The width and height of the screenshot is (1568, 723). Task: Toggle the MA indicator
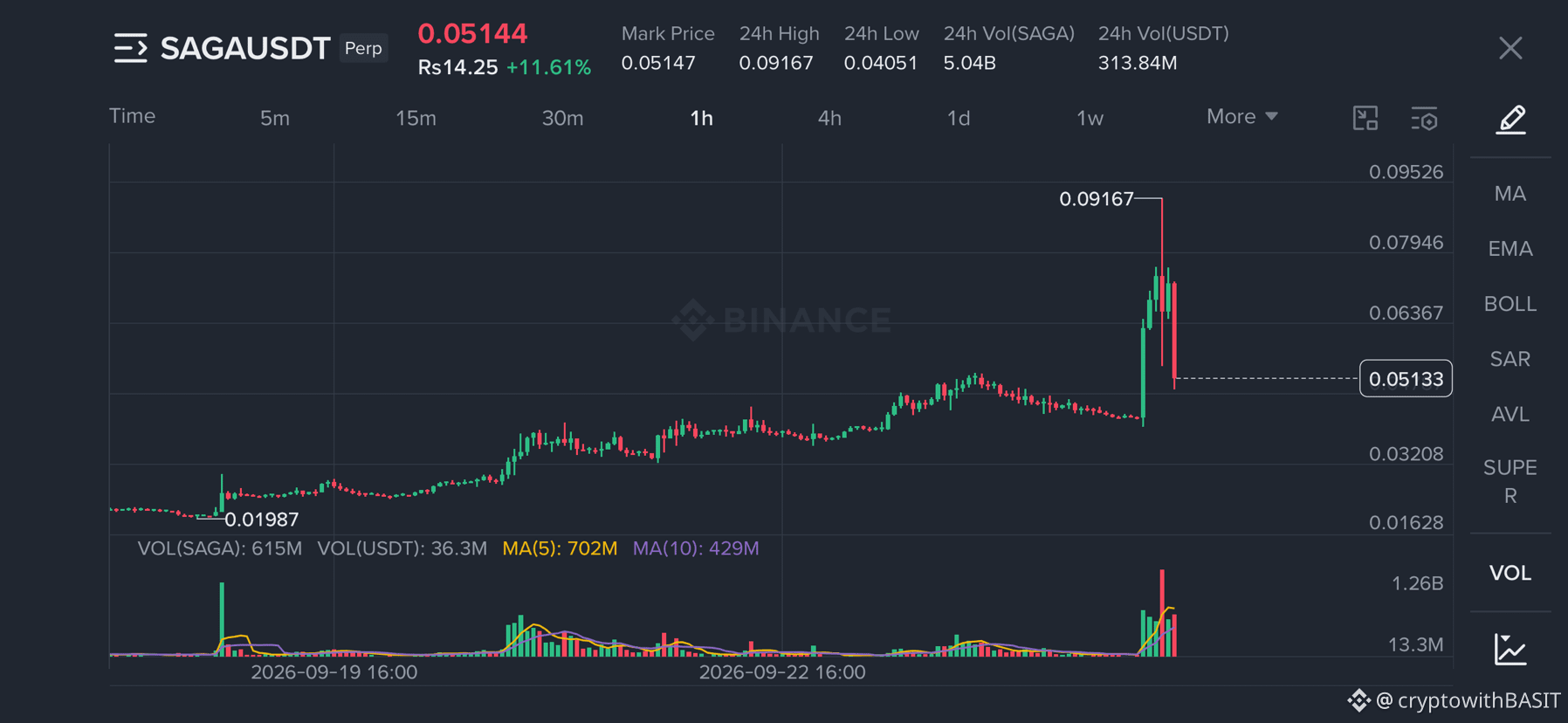click(x=1510, y=194)
